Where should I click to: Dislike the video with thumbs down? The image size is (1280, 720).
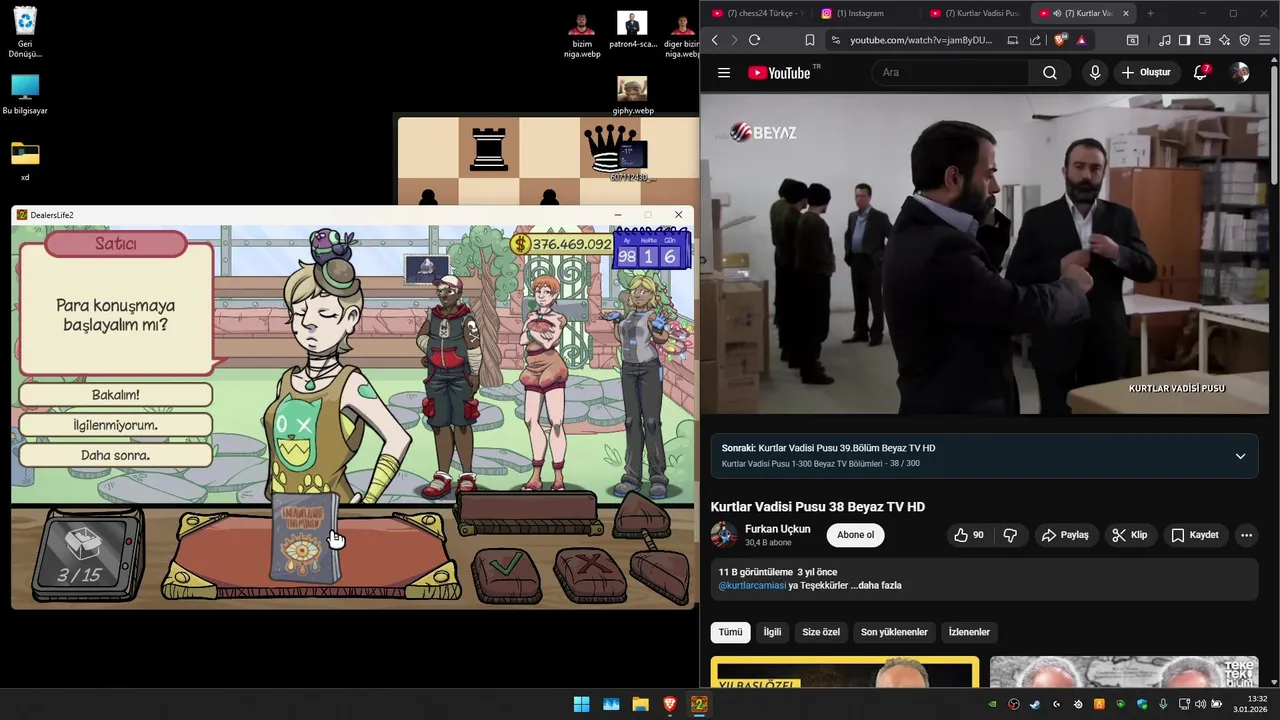1010,535
